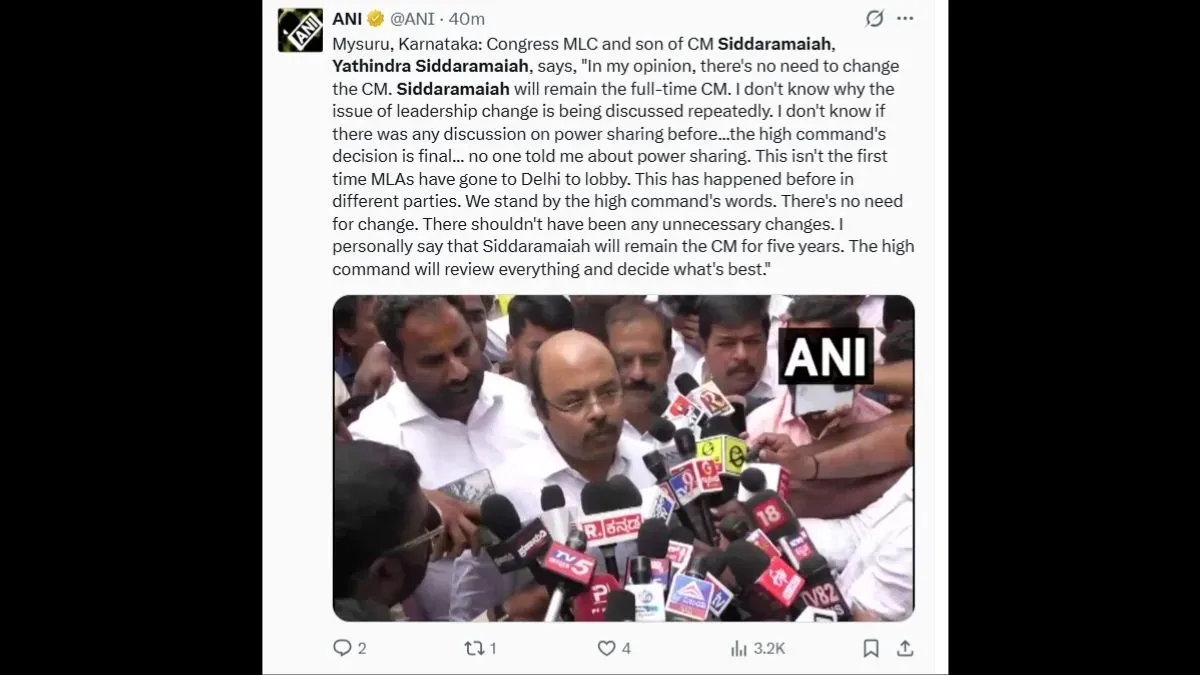Click the 3.2K views count
Viewport: 1200px width, 675px height.
pos(769,648)
